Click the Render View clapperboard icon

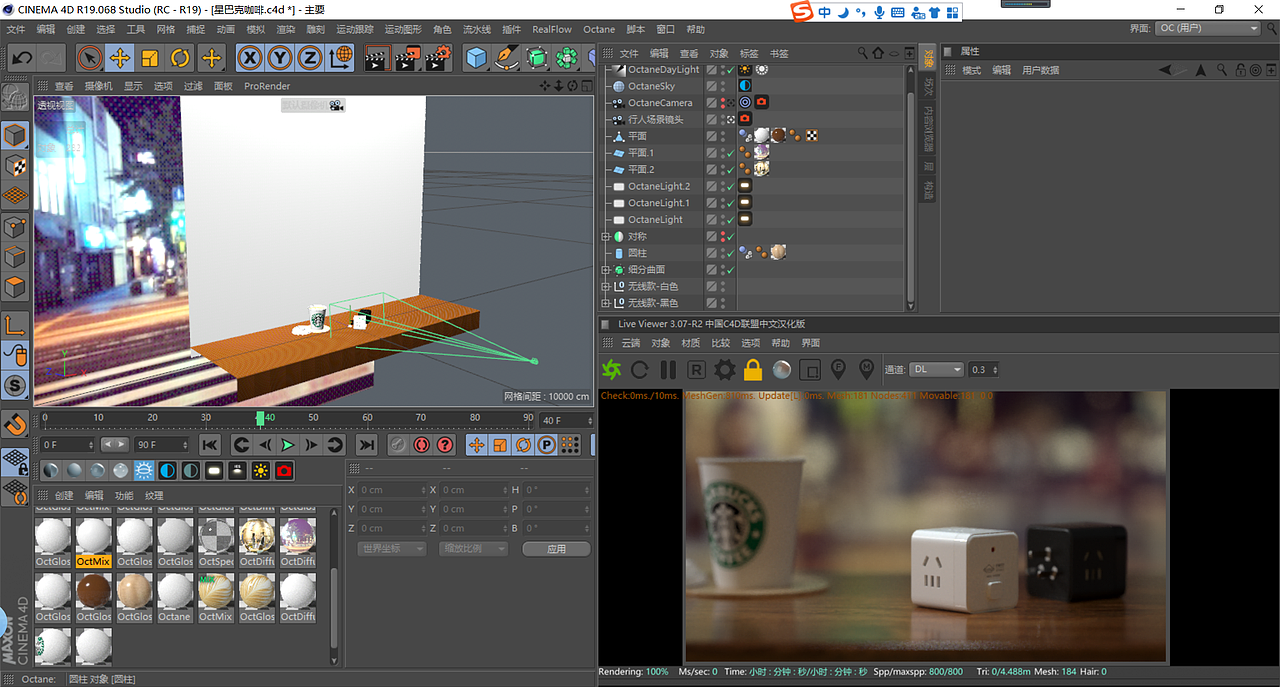pyautogui.click(x=376, y=58)
